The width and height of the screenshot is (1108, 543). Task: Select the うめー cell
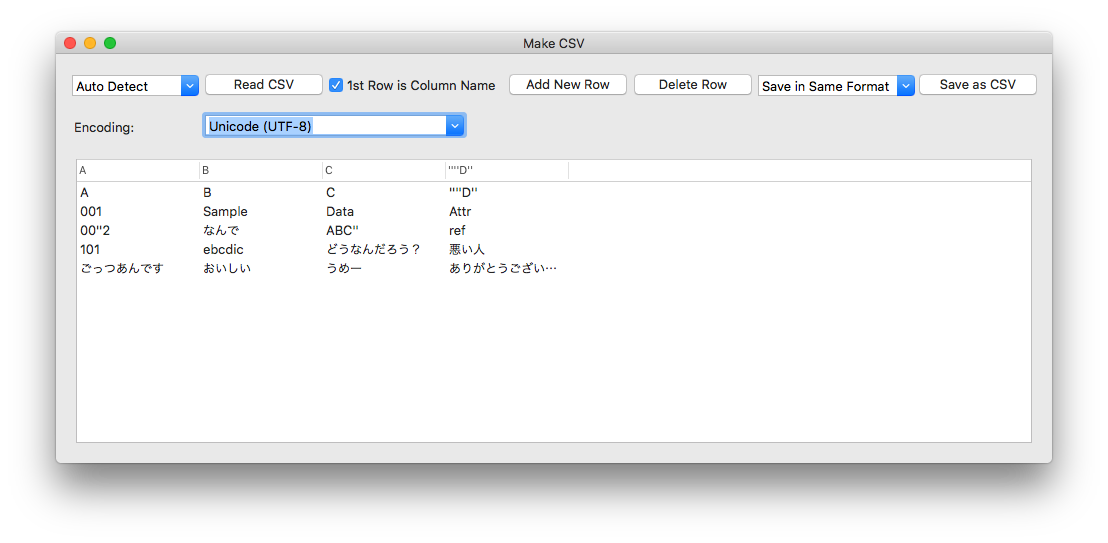(x=344, y=269)
